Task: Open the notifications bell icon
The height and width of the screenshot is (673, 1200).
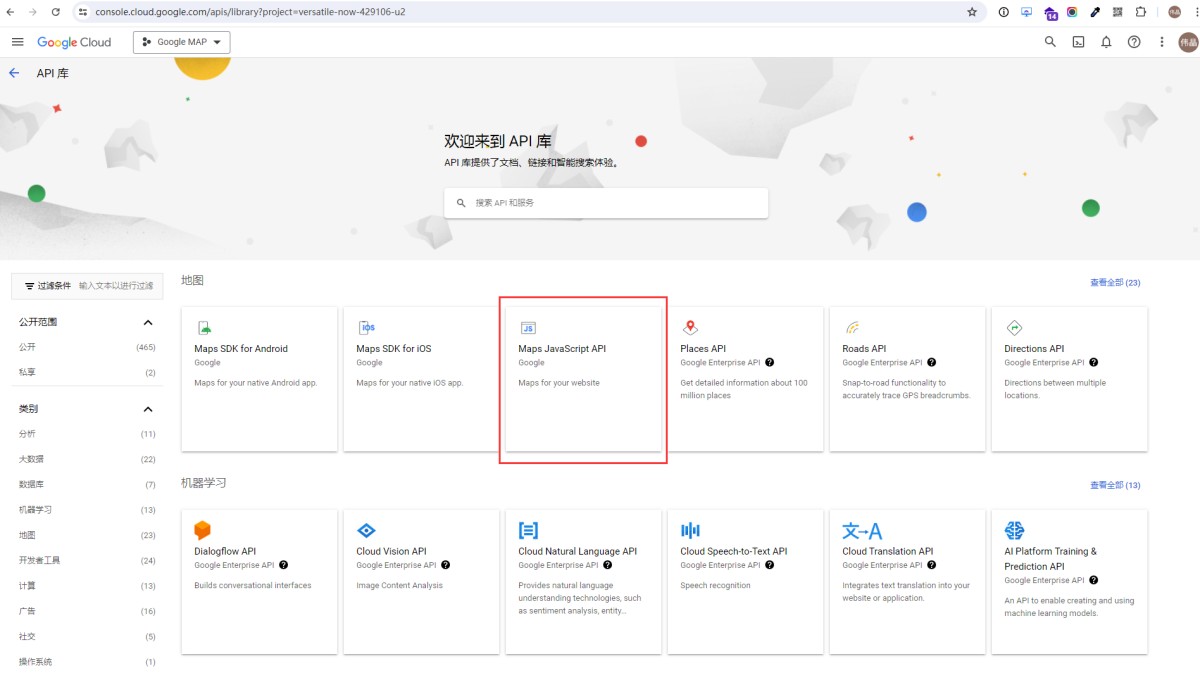Action: pos(1106,42)
